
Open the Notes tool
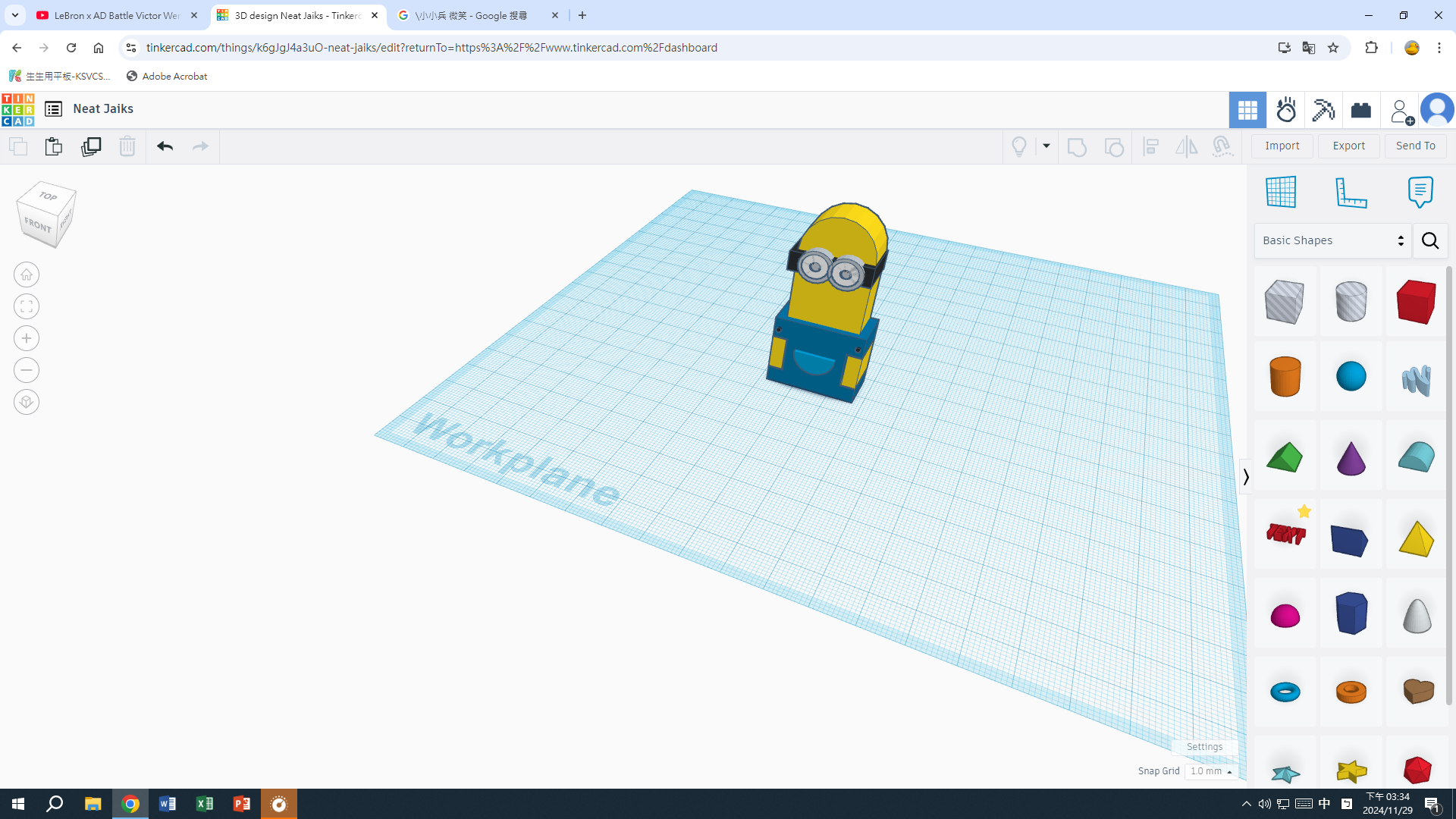[x=1420, y=192]
